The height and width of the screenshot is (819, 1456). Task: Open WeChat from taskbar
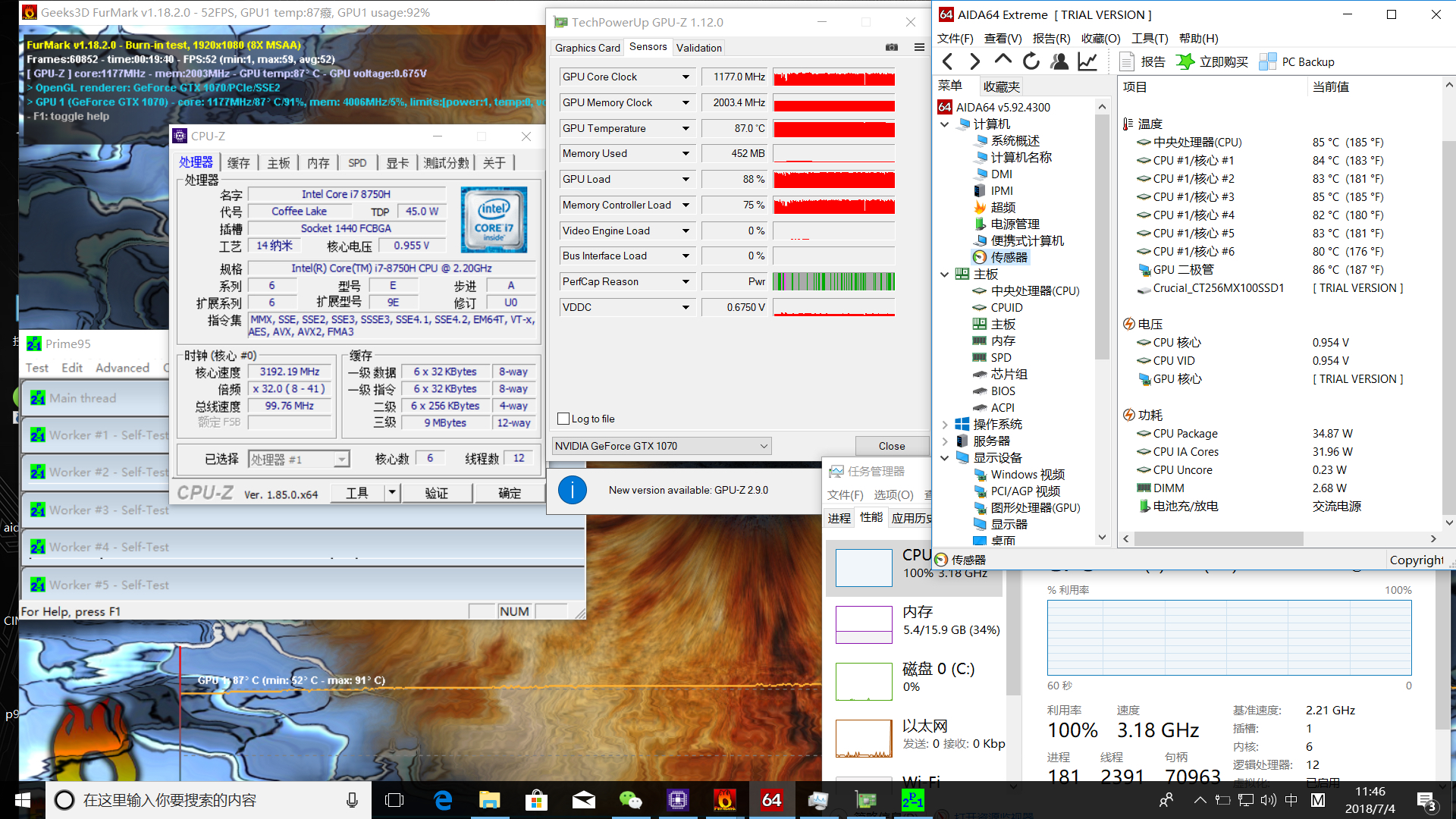(631, 800)
